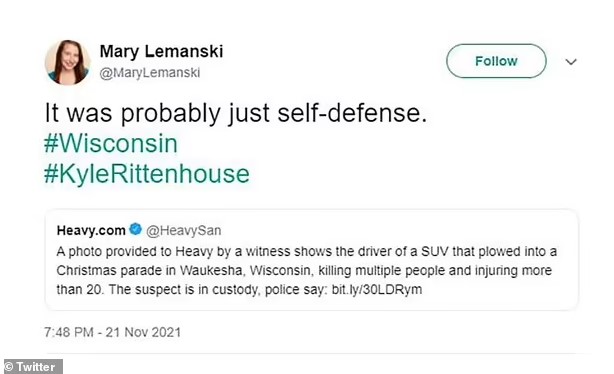
Task: Click the 21 Nov 2021 date
Action: (x=143, y=332)
